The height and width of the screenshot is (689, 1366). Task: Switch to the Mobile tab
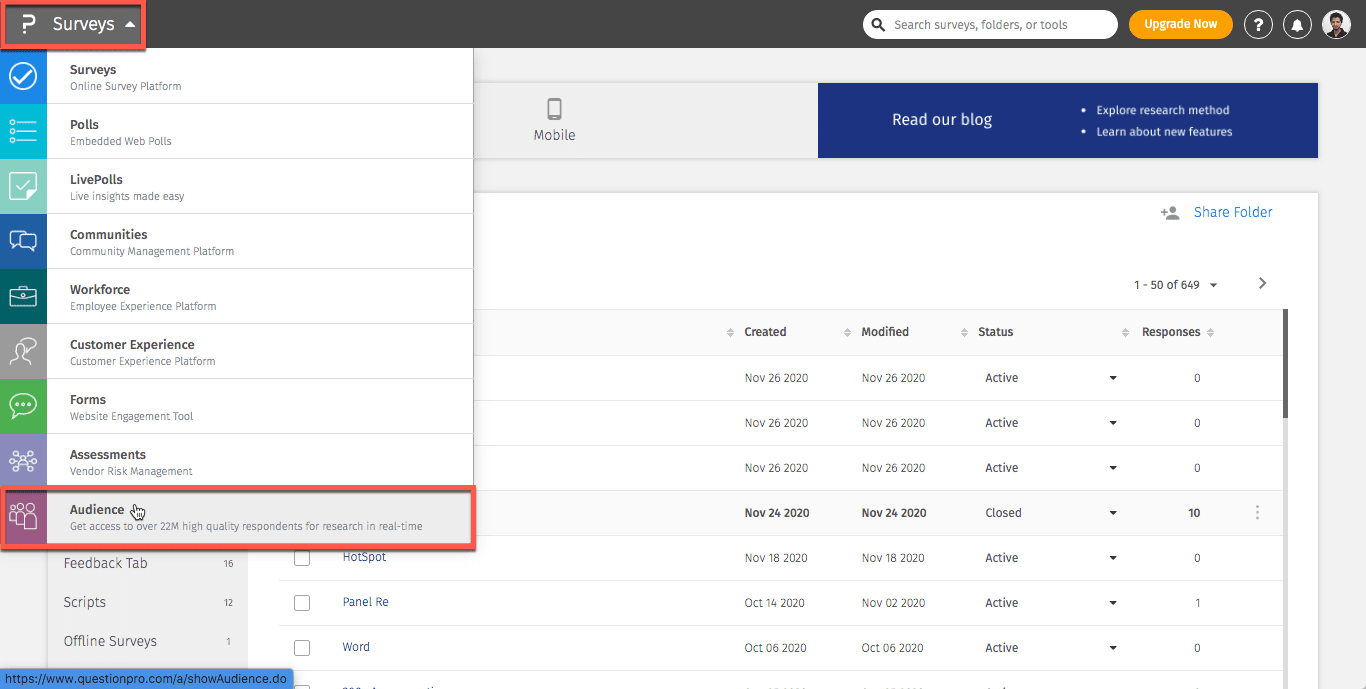(x=554, y=120)
